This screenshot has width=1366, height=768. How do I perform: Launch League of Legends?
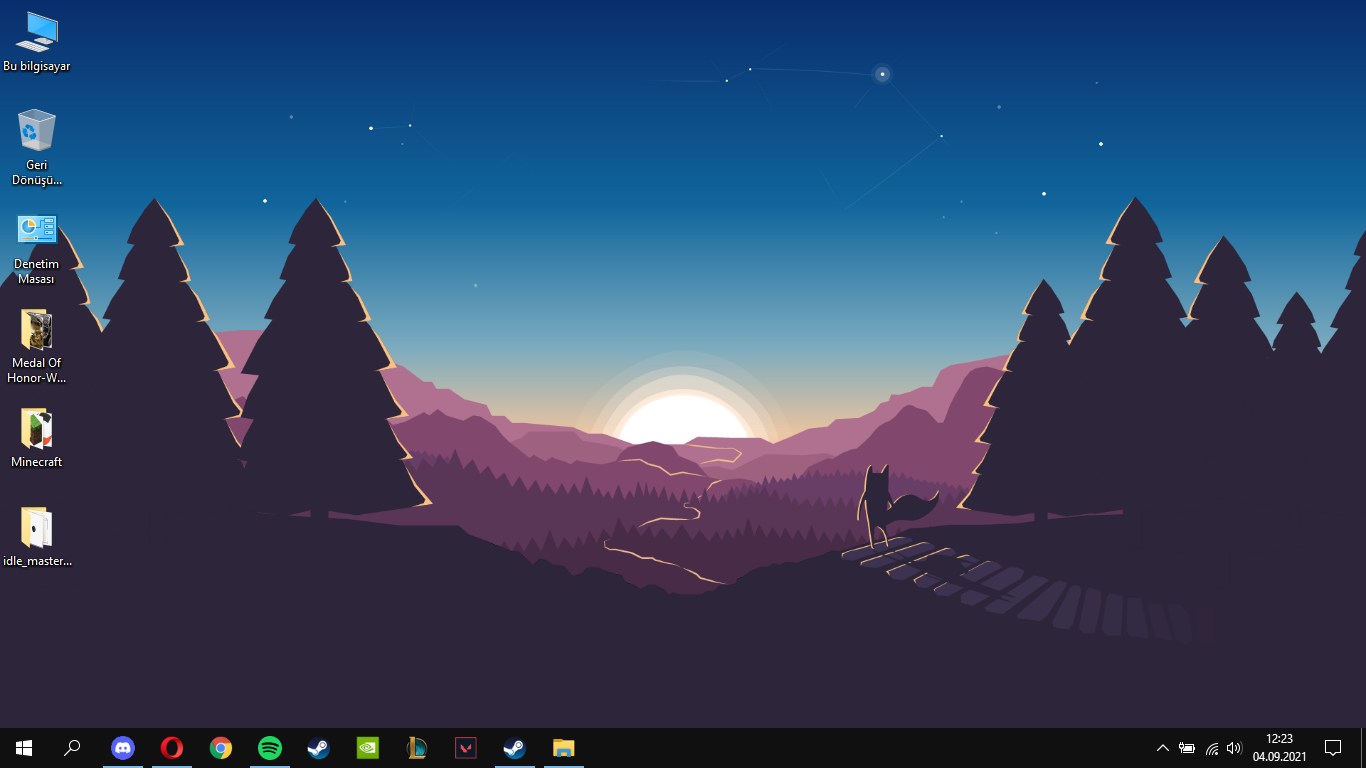416,748
